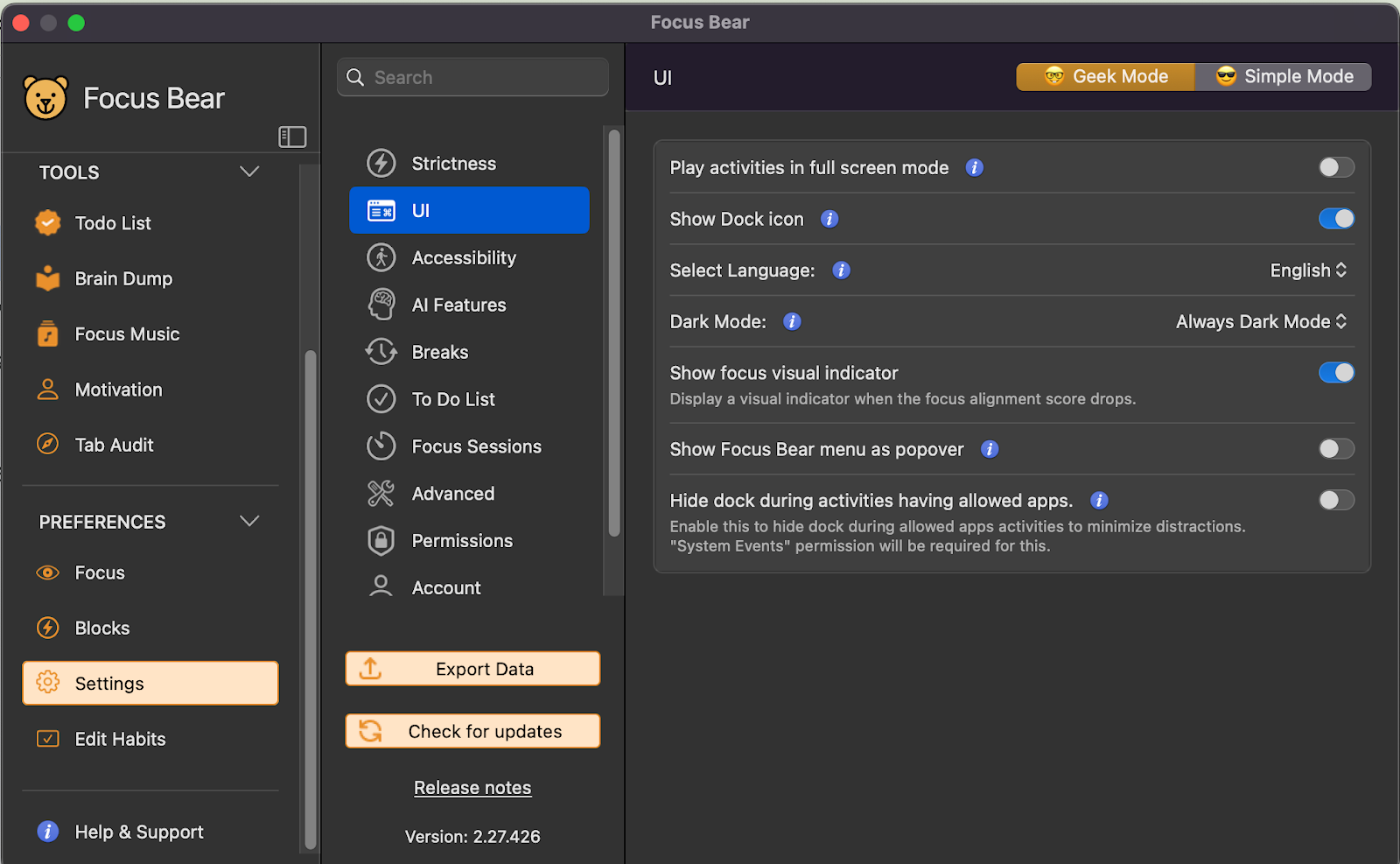Click info icon beside Hide dock option
Screen dimensions: 1400x864
click(1099, 500)
